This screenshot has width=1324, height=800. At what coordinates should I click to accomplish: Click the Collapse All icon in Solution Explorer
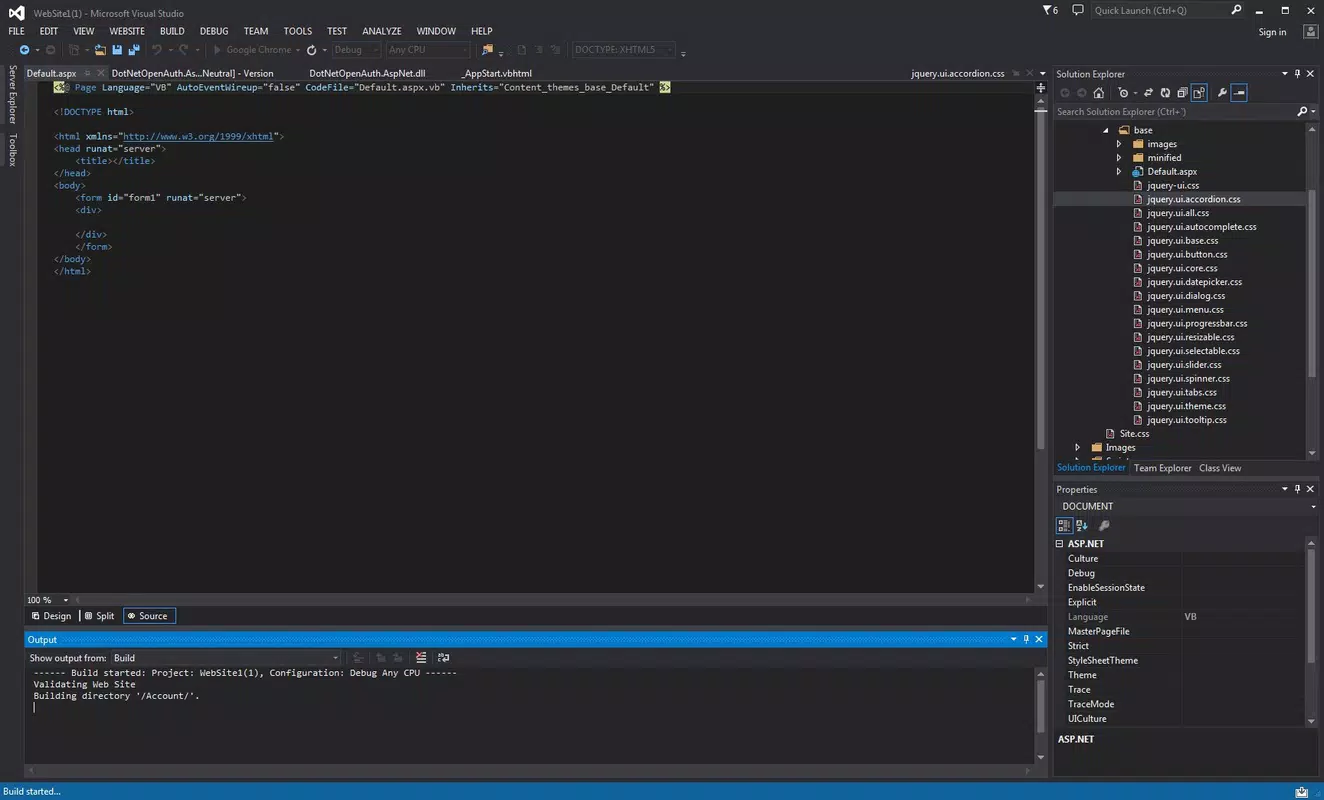coord(1182,93)
